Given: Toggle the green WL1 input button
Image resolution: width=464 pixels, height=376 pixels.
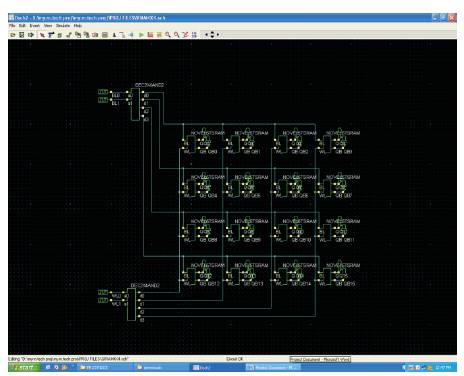Looking at the screenshot, I should click(103, 300).
